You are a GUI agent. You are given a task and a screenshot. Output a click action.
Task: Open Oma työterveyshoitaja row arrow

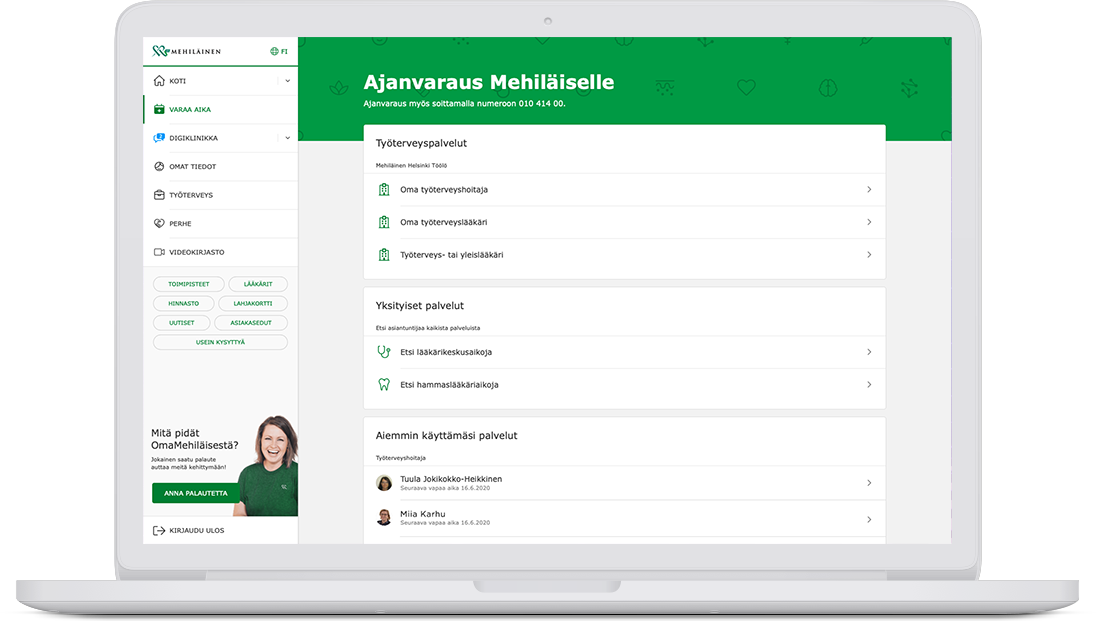[x=869, y=190]
